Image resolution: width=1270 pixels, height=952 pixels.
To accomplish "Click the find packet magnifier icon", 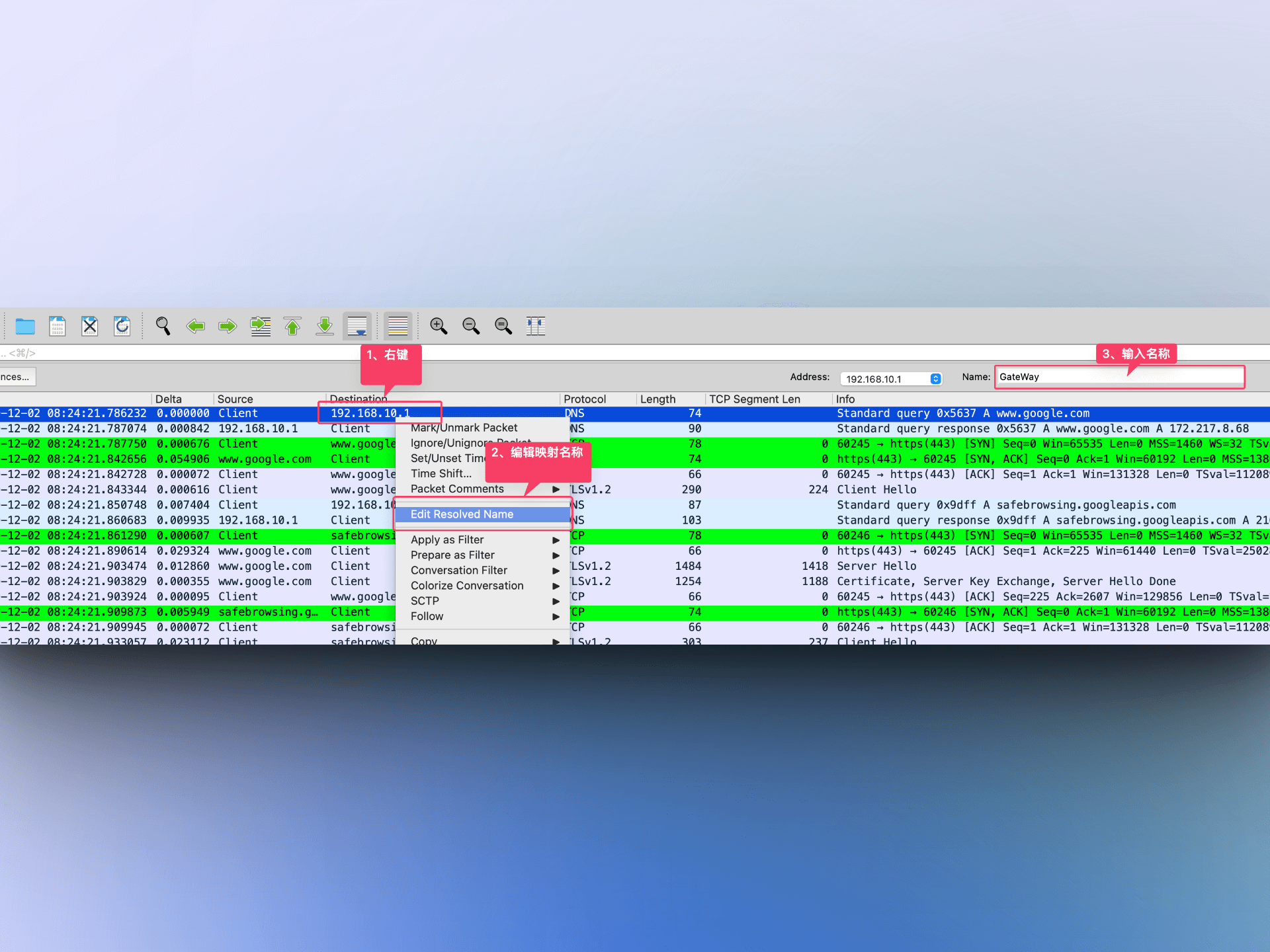I will 163,326.
